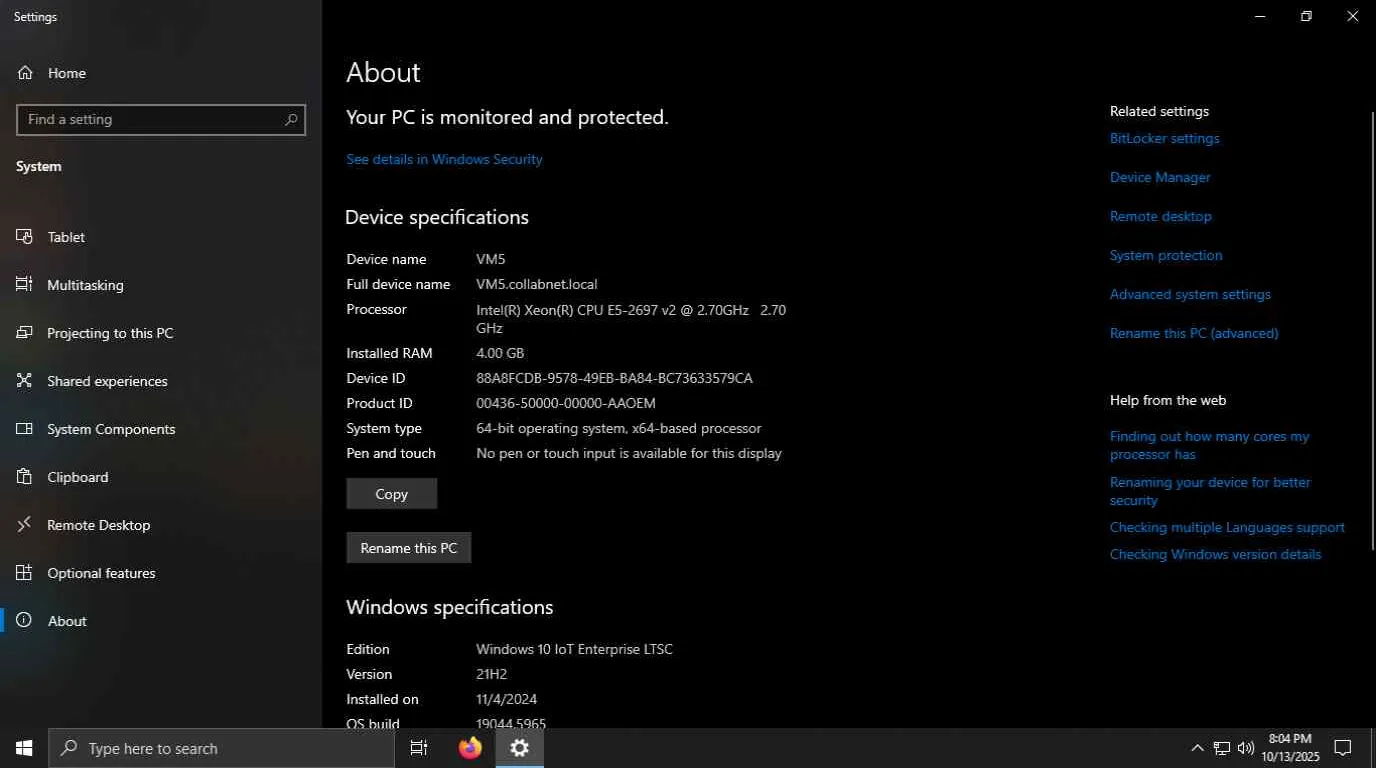1376x768 pixels.
Task: Select the Remote Desktop sidebar icon
Action: 25,525
